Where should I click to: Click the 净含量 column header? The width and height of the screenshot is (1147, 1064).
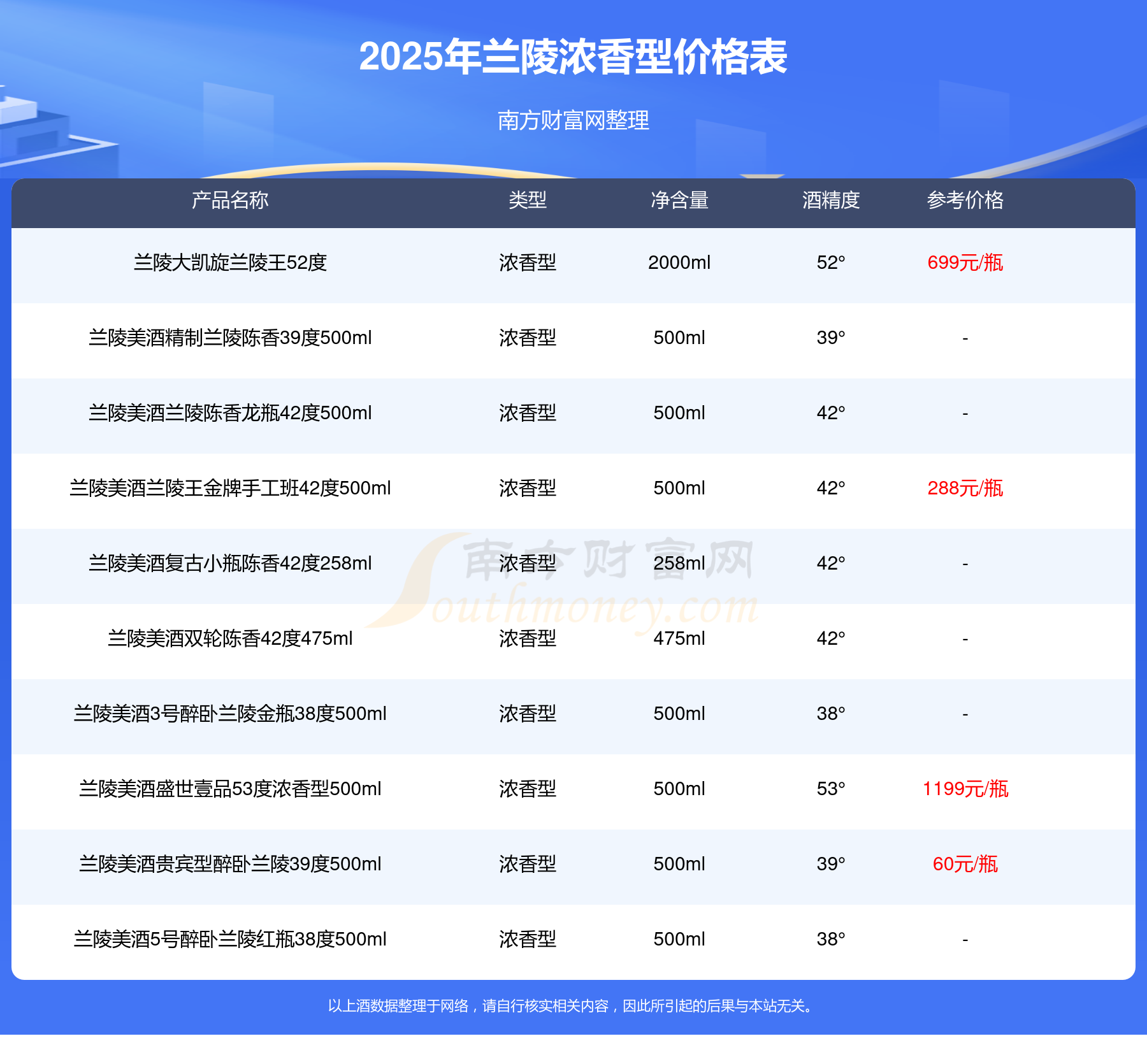coord(679,200)
